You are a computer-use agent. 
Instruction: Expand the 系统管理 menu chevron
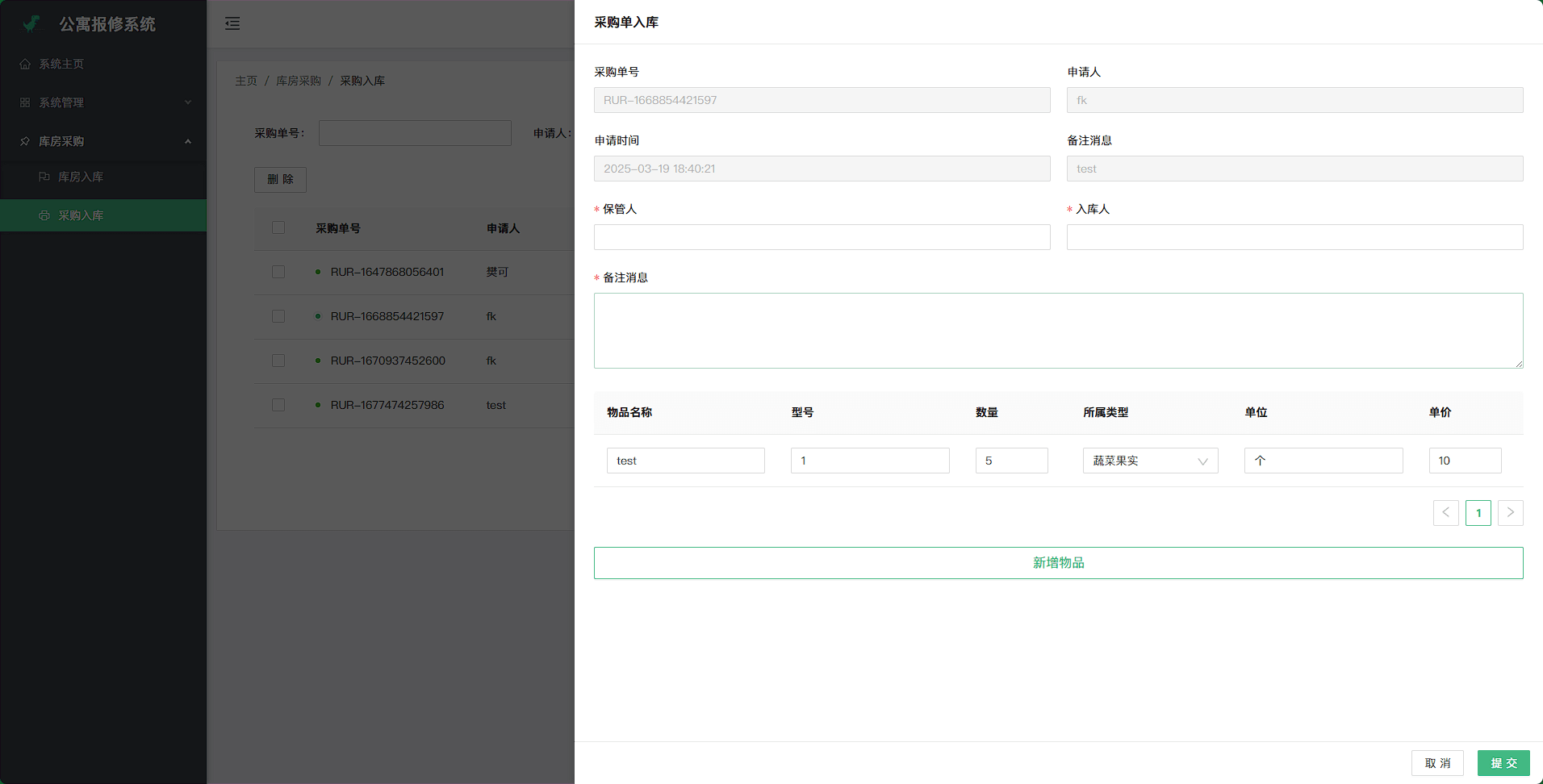point(188,102)
